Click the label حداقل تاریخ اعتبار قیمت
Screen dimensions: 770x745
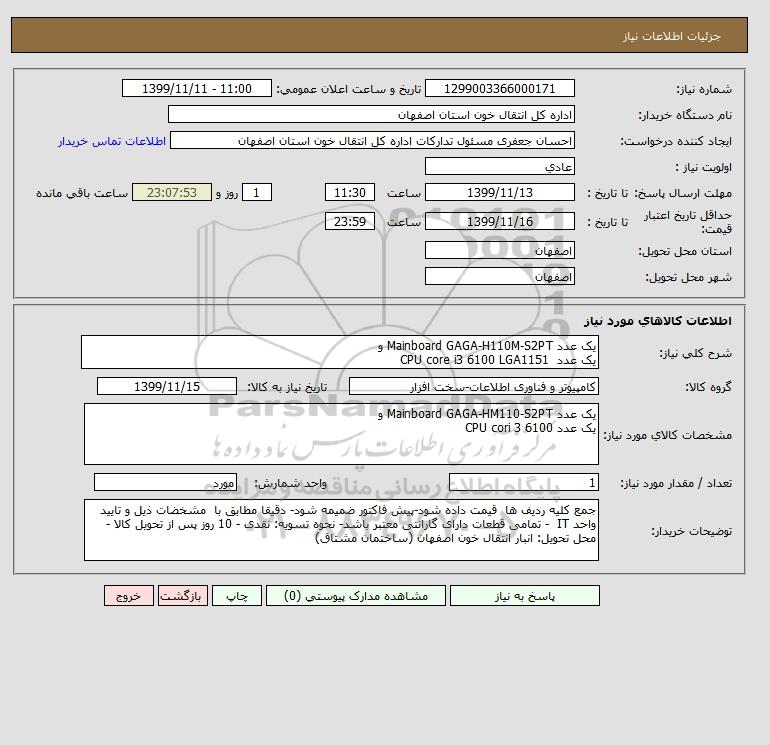click(x=688, y=222)
